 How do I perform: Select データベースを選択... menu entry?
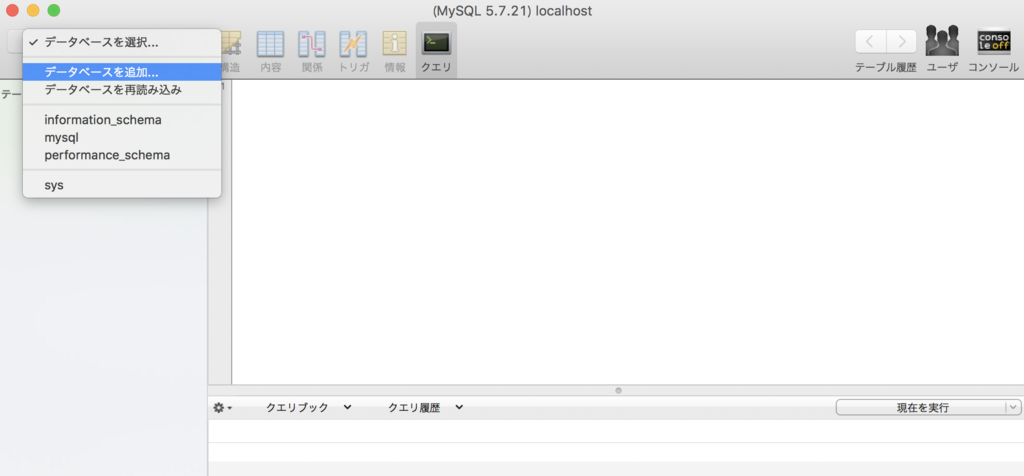[122, 42]
